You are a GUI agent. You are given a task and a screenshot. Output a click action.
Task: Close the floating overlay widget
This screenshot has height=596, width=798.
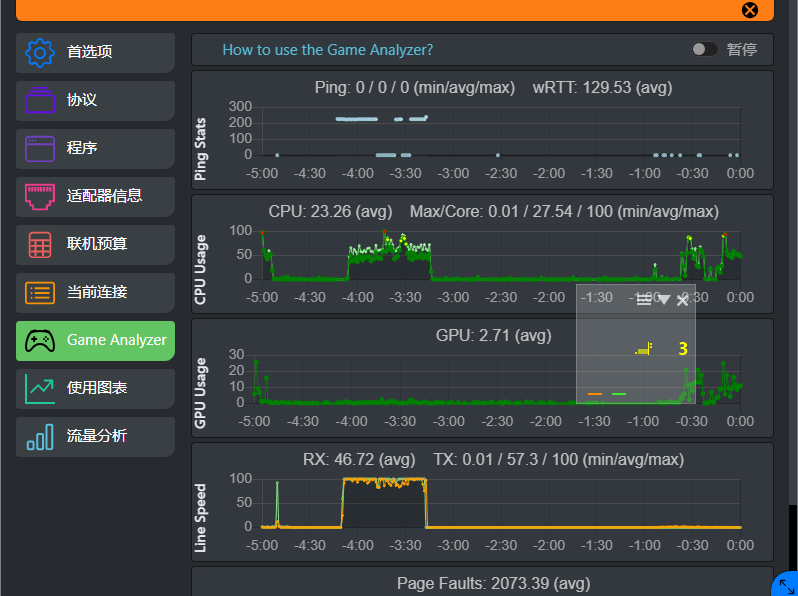[x=683, y=300]
